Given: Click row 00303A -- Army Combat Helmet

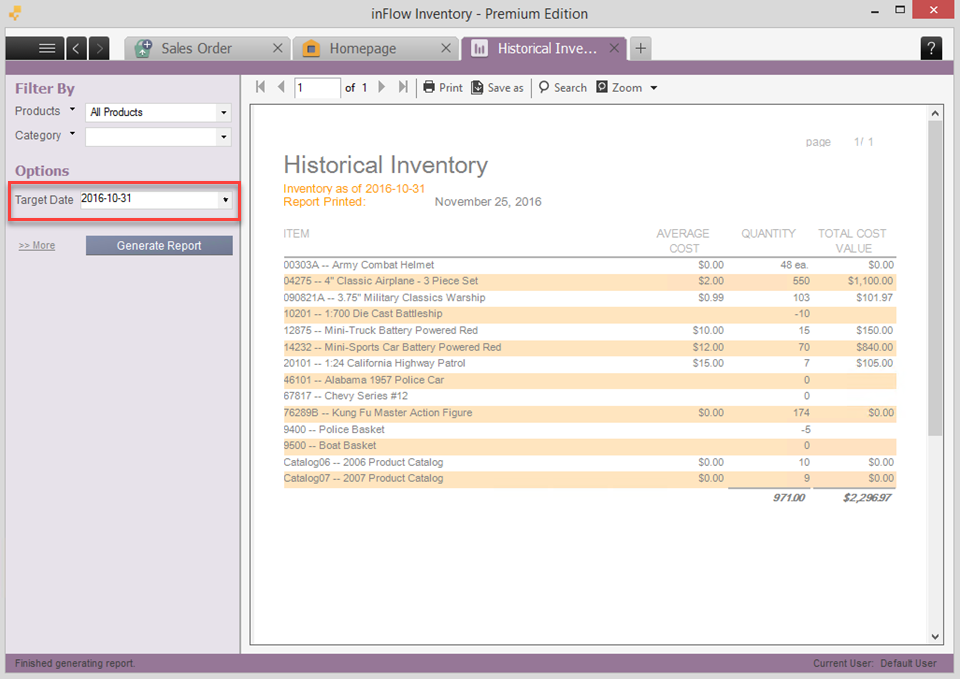Looking at the screenshot, I should pos(590,264).
